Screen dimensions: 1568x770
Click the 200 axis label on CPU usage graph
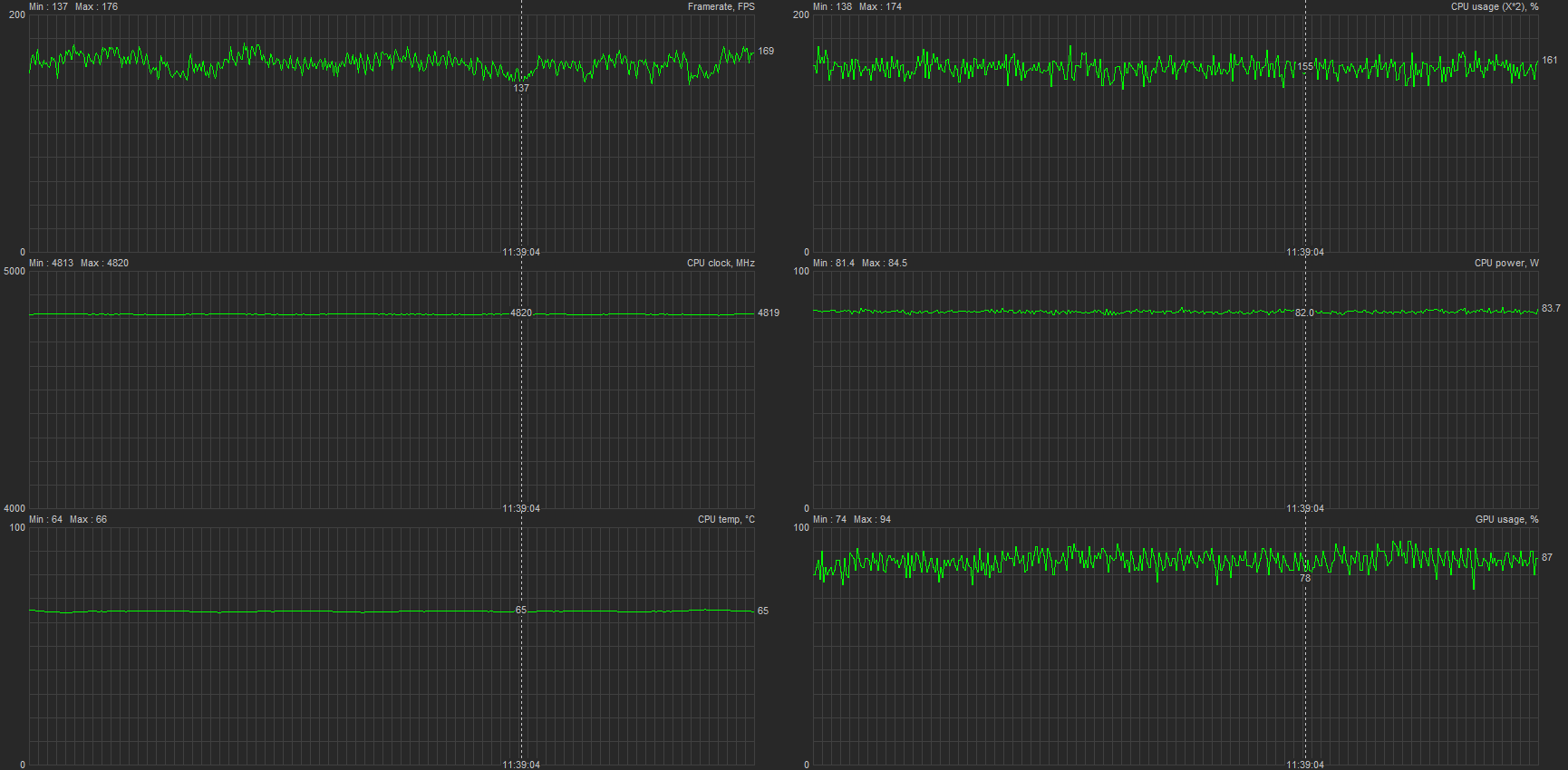(x=801, y=15)
